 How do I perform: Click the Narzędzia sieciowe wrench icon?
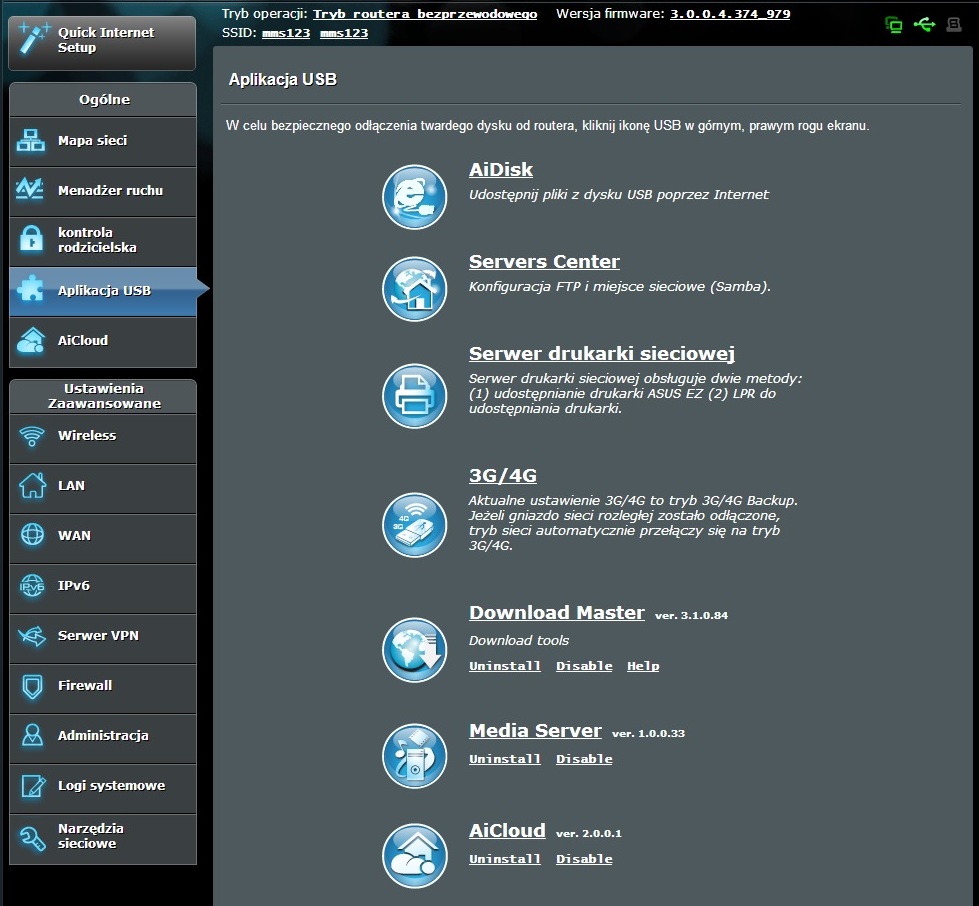tap(32, 838)
